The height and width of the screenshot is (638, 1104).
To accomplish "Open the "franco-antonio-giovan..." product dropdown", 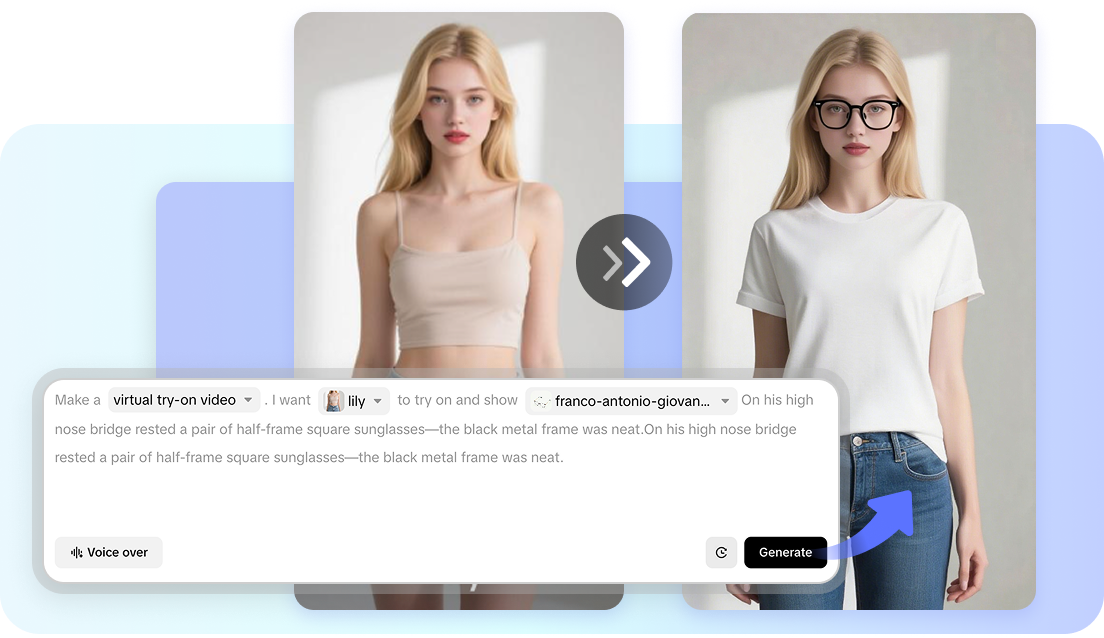I will click(x=630, y=399).
